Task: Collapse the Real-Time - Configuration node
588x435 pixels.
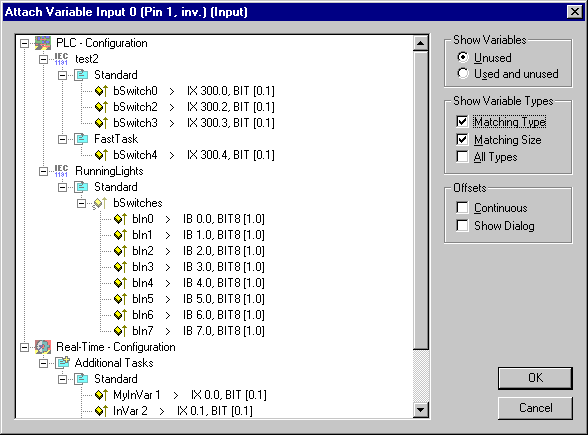Action: pyautogui.click(x=24, y=347)
